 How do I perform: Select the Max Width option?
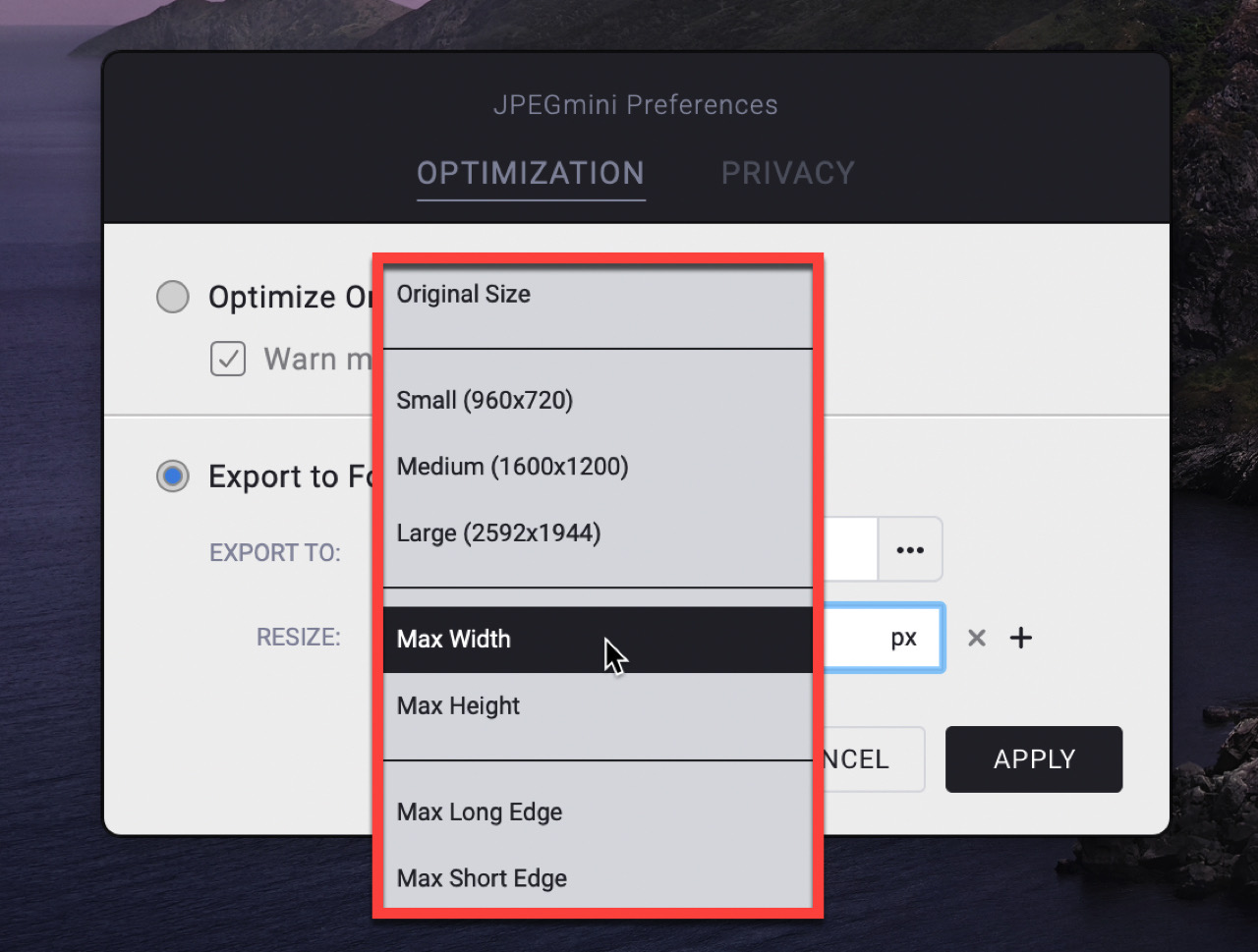(x=598, y=640)
